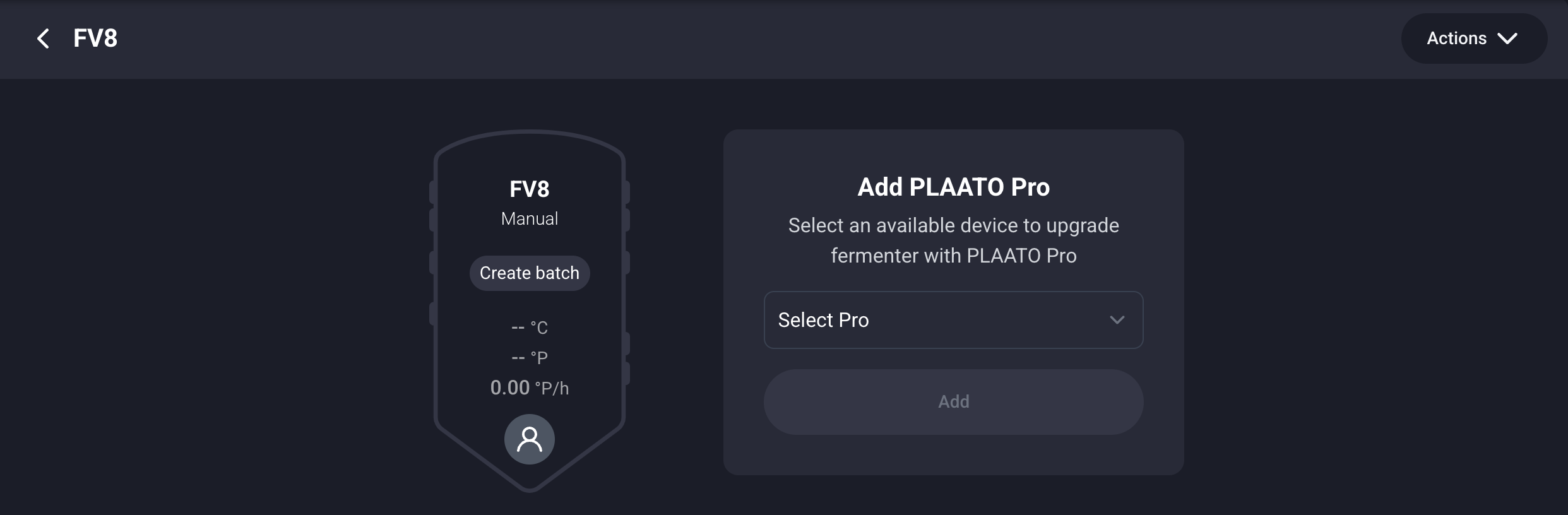Click the greyed-out Add button
The image size is (1568, 515).
[953, 402]
